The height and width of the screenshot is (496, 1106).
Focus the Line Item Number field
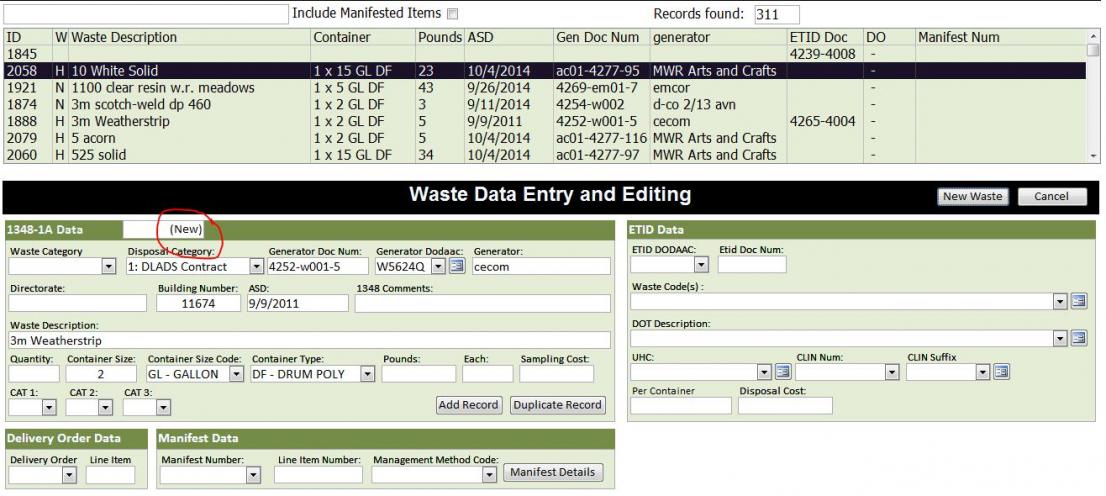pyautogui.click(x=318, y=475)
